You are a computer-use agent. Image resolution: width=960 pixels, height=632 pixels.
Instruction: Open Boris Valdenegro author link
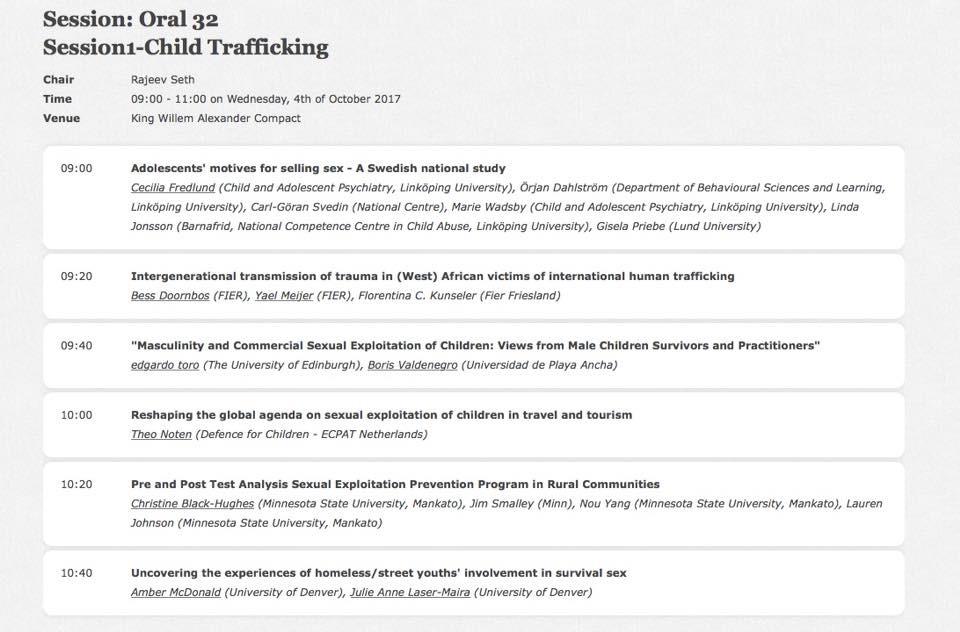coord(413,364)
